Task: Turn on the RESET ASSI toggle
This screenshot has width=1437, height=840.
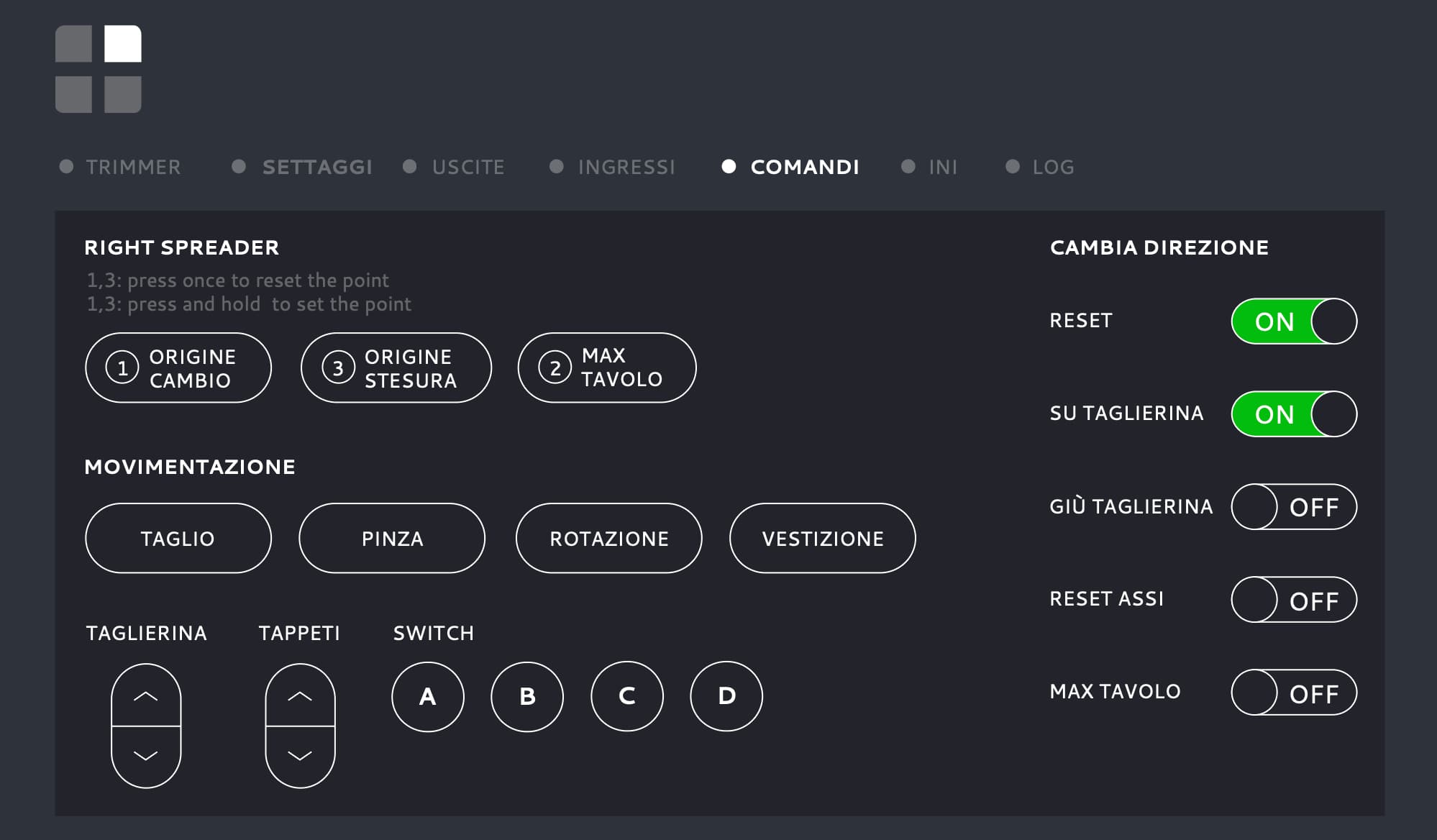Action: (1294, 599)
